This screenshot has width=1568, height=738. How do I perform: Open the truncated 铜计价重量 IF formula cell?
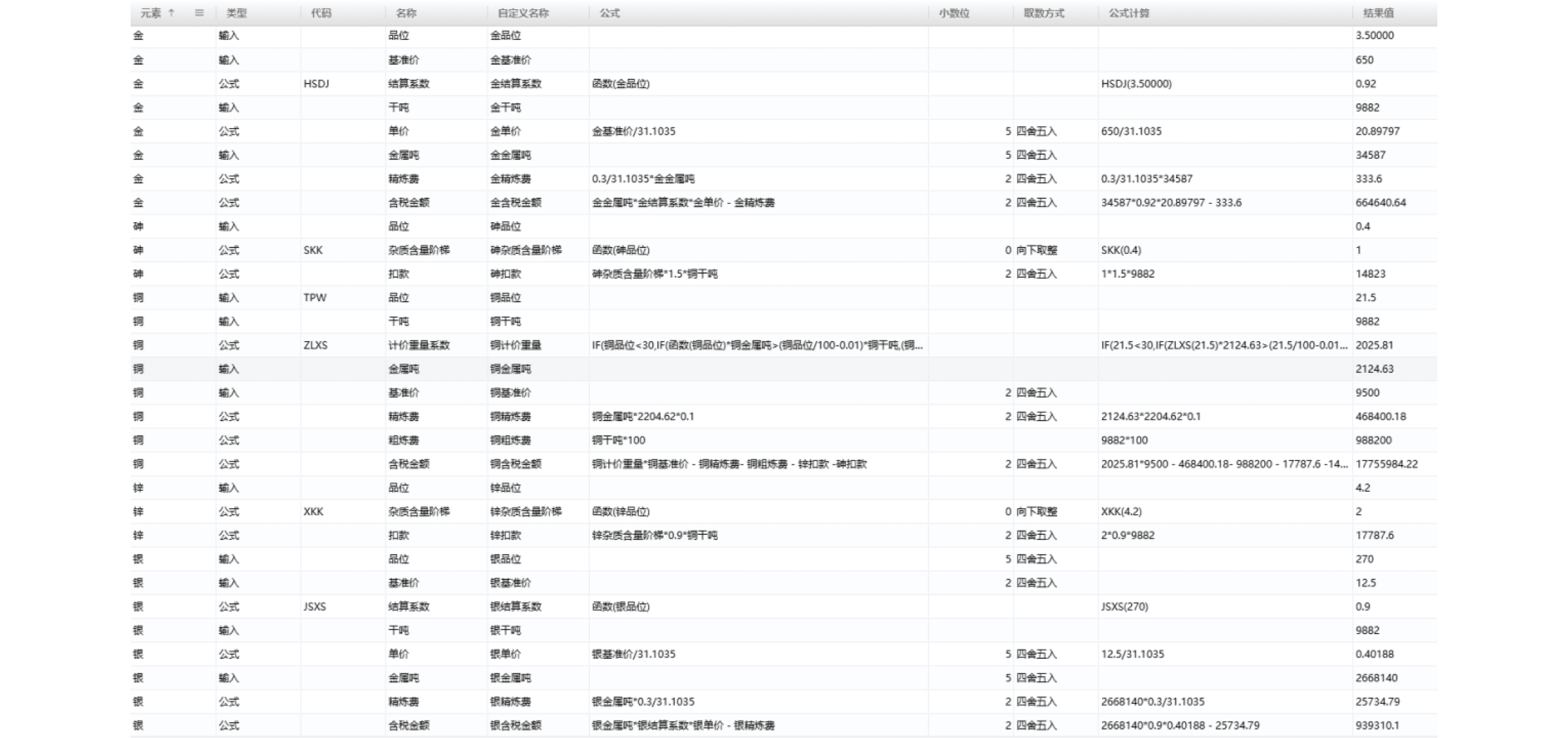pos(757,345)
